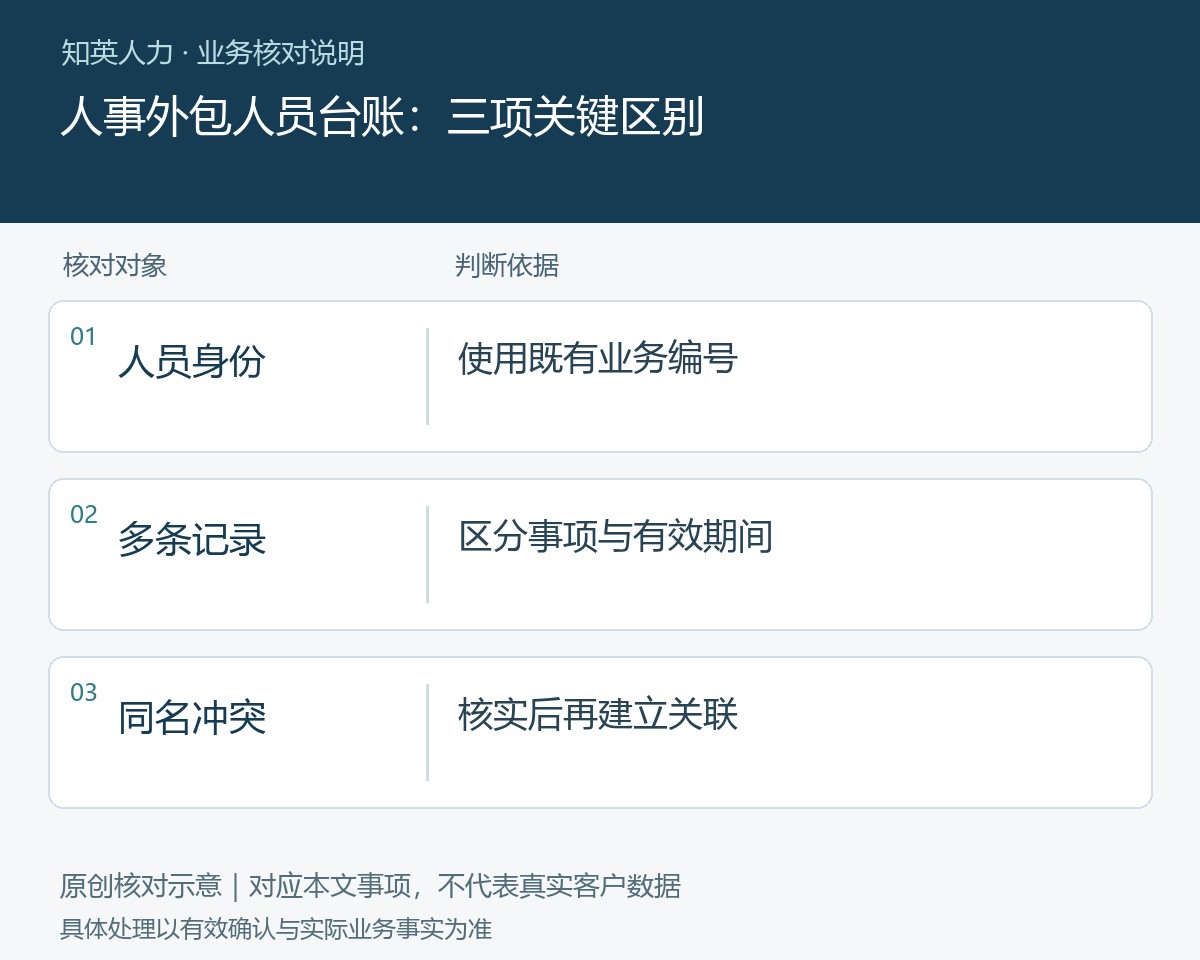Click the column heading 核对对象
1200x960 pixels.
pos(115,265)
